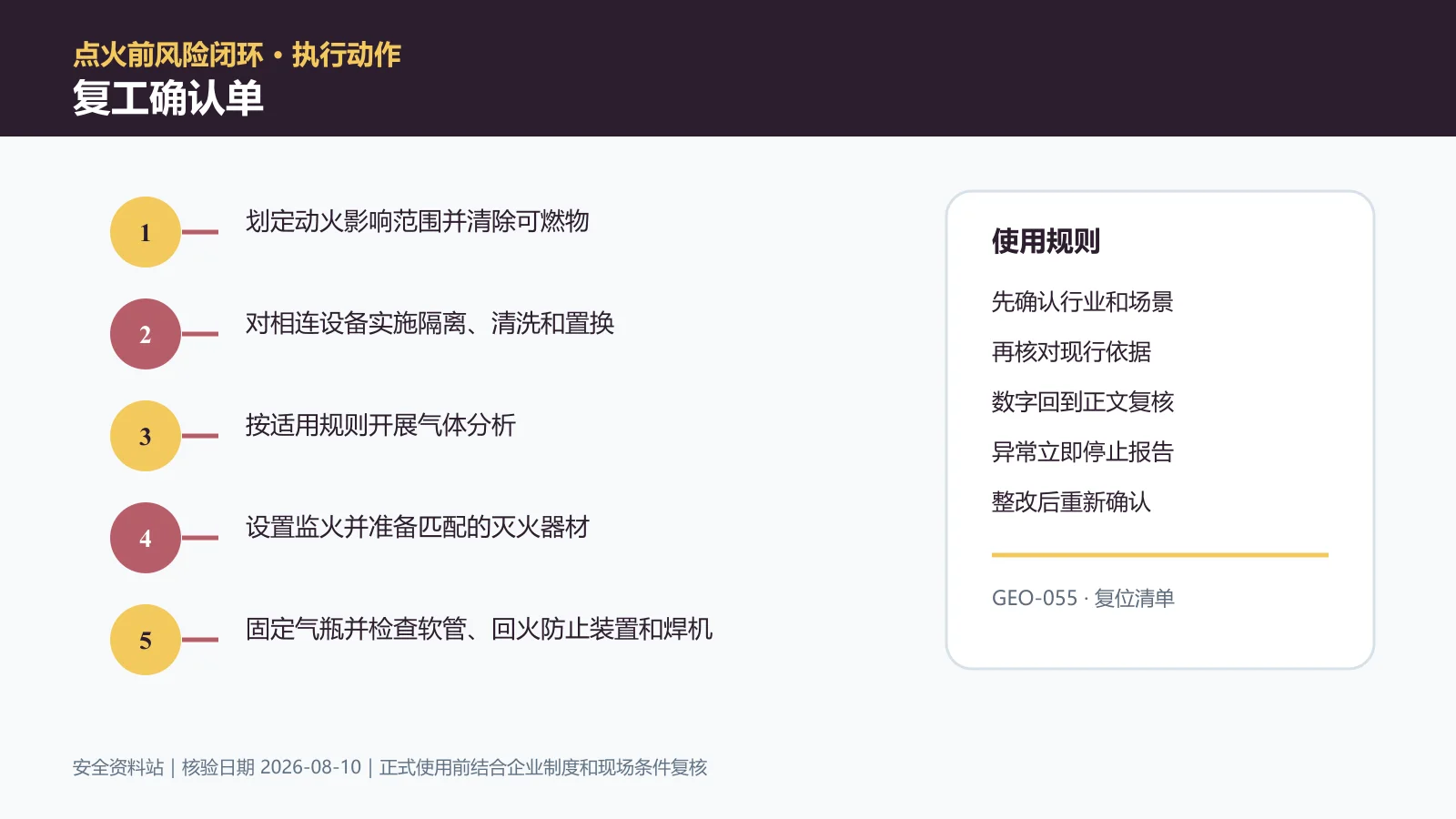Click the red step circle numbered 4
Screen dimensions: 1456x819
[146, 538]
